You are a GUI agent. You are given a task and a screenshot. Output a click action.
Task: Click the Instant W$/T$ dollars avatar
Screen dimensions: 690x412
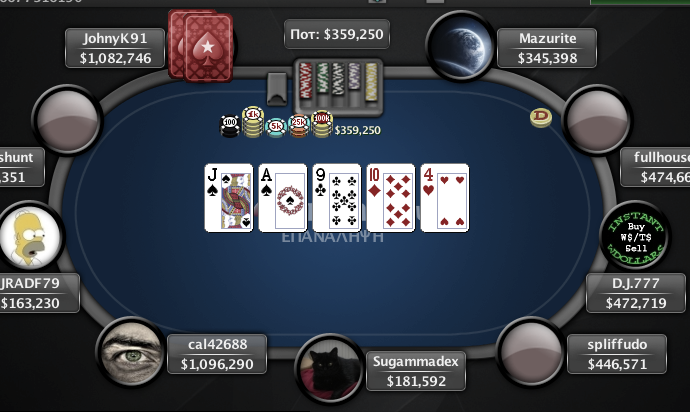635,236
